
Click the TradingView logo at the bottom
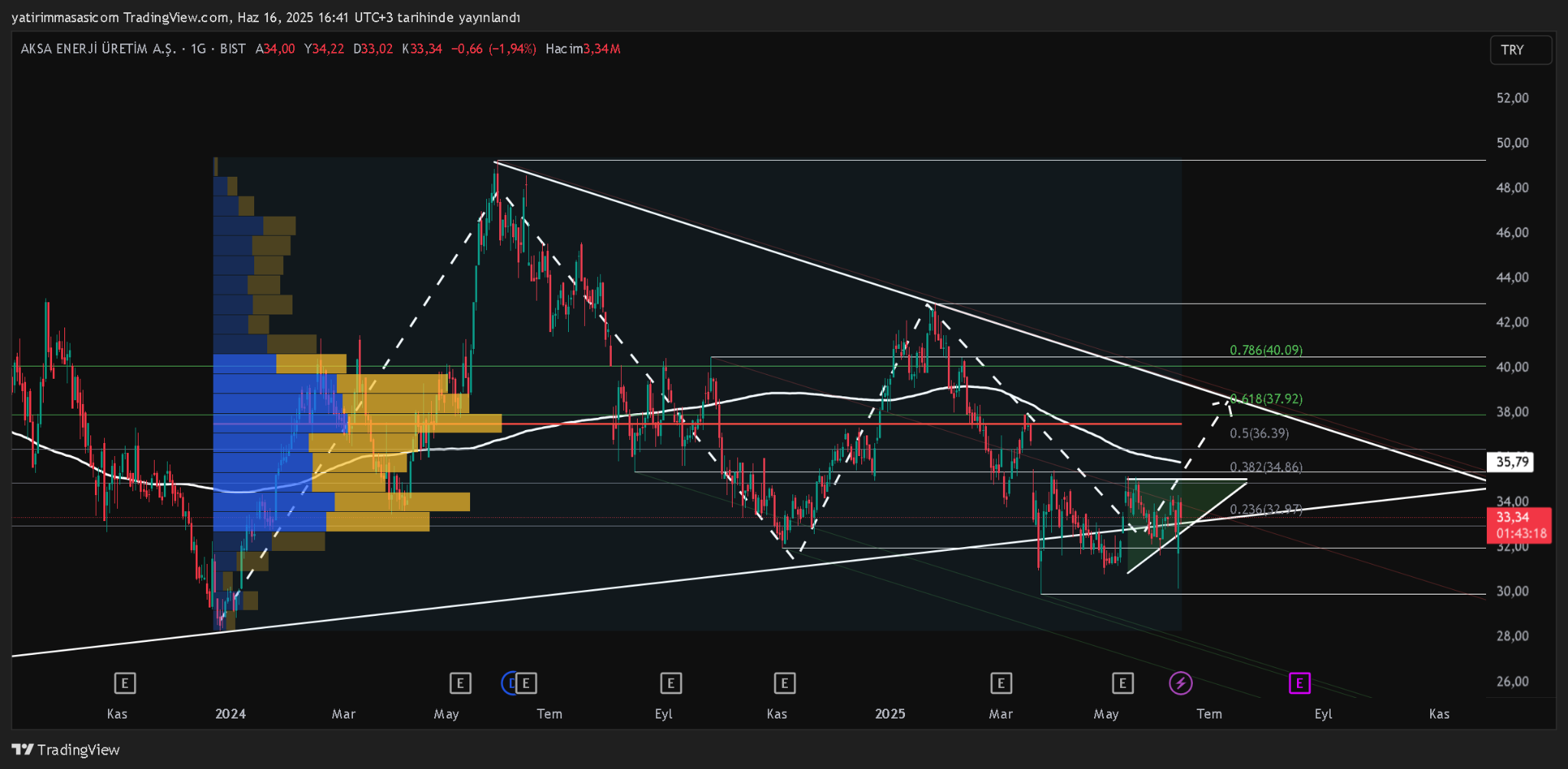[66, 750]
